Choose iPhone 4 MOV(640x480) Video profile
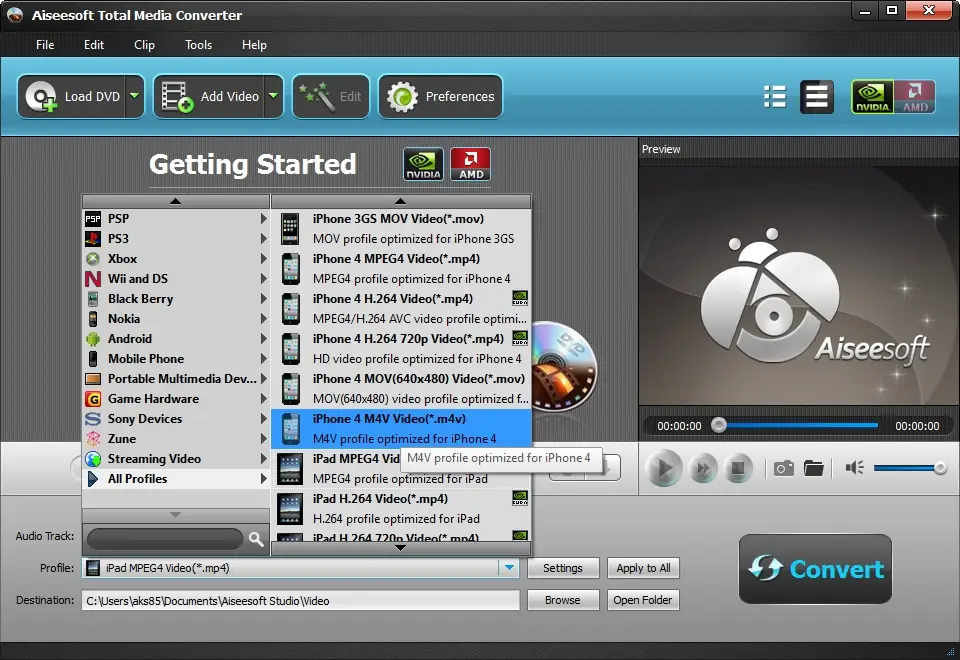 tap(402, 389)
